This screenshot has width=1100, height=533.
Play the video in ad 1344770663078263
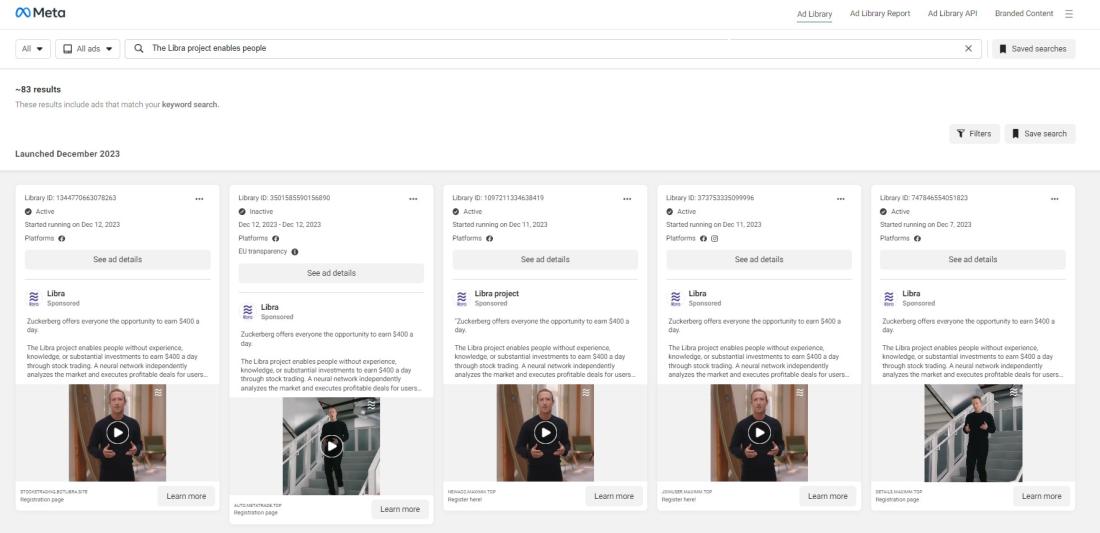click(118, 432)
